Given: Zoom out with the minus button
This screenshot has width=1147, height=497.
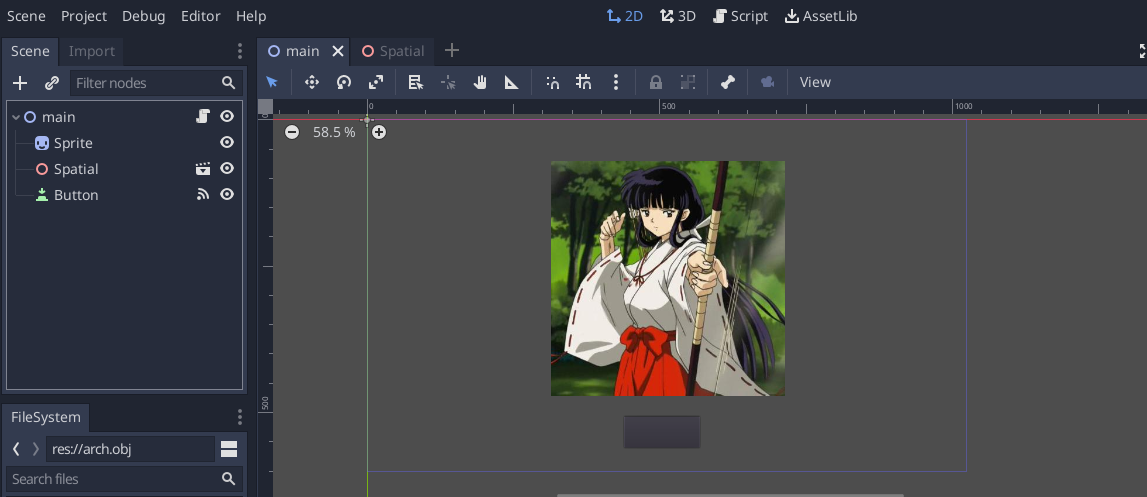Looking at the screenshot, I should pyautogui.click(x=292, y=132).
